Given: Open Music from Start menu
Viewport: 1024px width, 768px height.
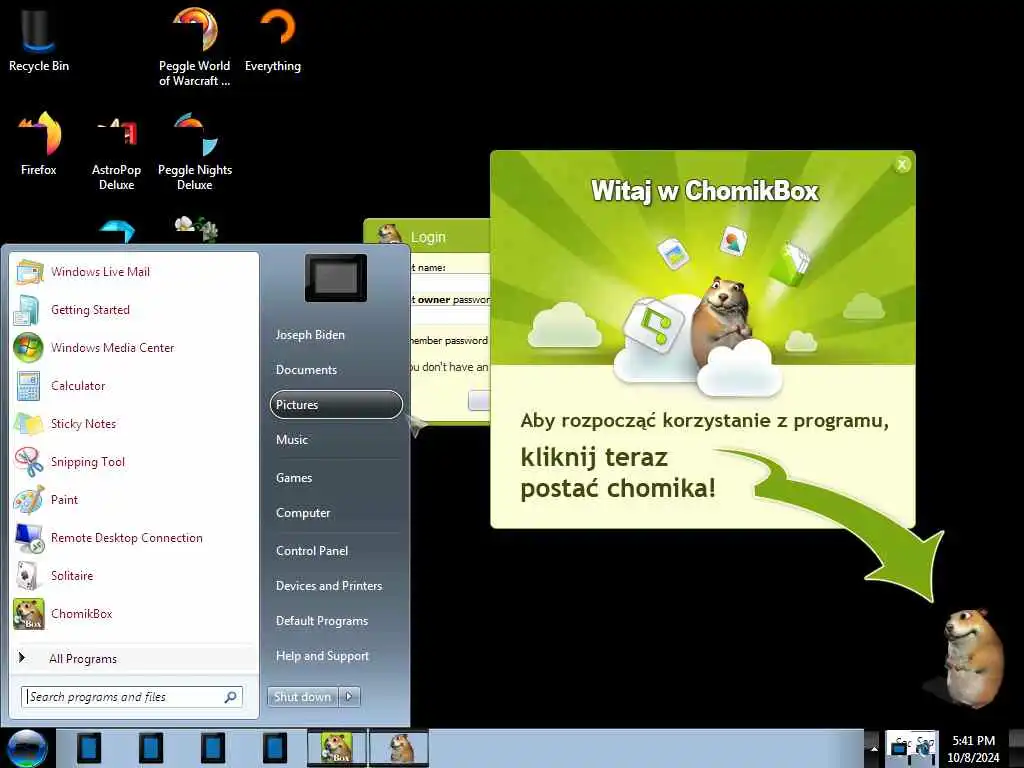Looking at the screenshot, I should click(292, 440).
